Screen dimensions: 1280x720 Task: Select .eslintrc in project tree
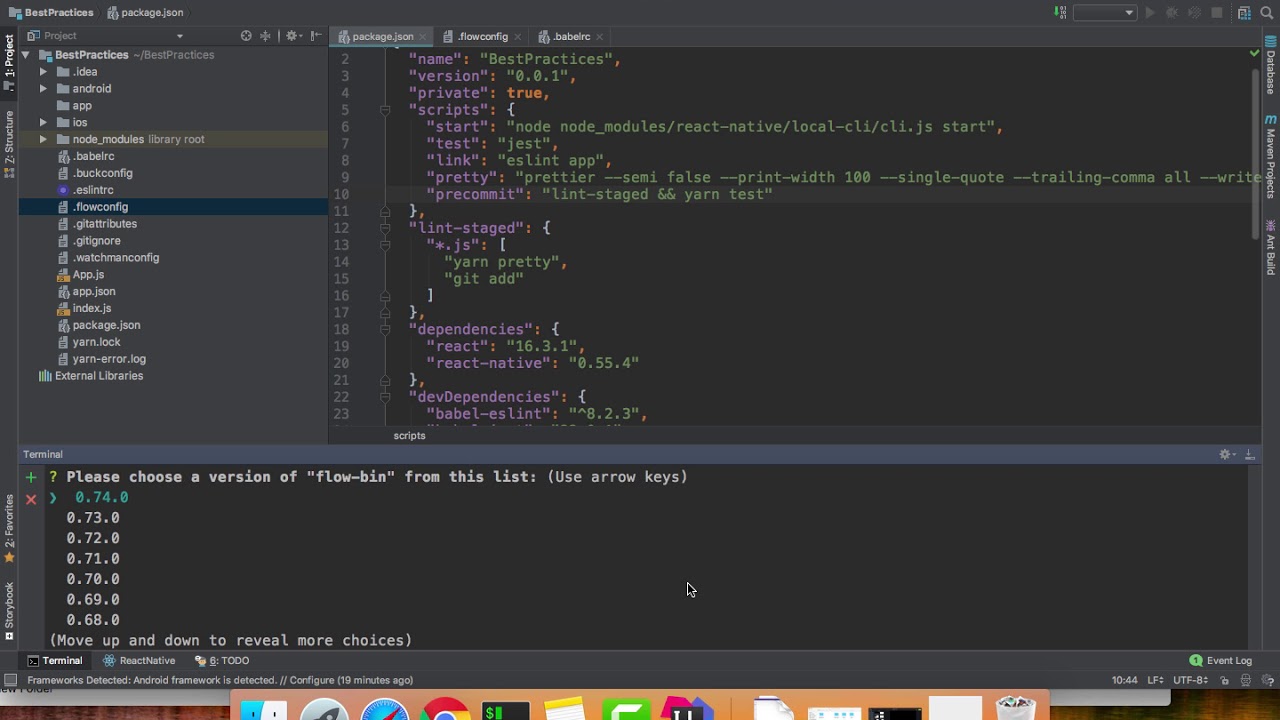tap(93, 190)
